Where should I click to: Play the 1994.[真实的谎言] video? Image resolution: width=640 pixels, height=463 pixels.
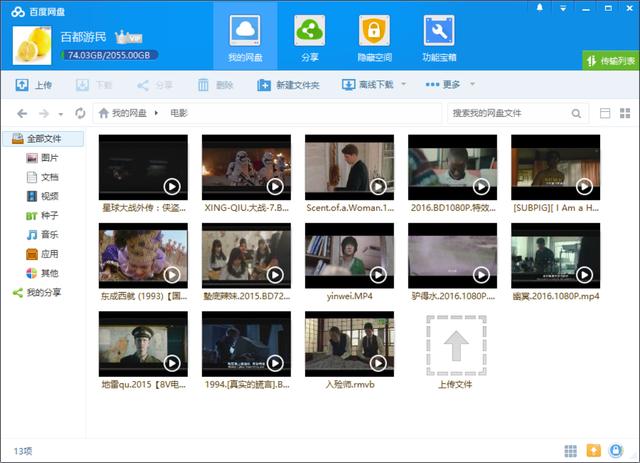pyautogui.click(x=275, y=363)
